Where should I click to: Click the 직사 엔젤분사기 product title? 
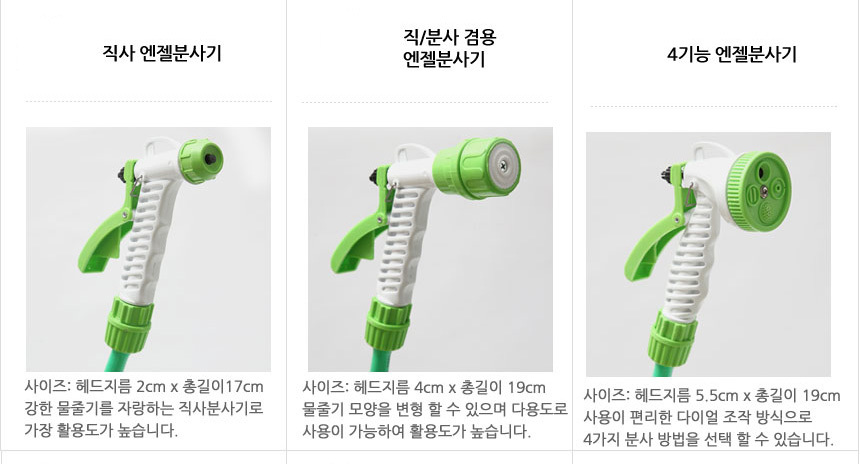(162, 54)
